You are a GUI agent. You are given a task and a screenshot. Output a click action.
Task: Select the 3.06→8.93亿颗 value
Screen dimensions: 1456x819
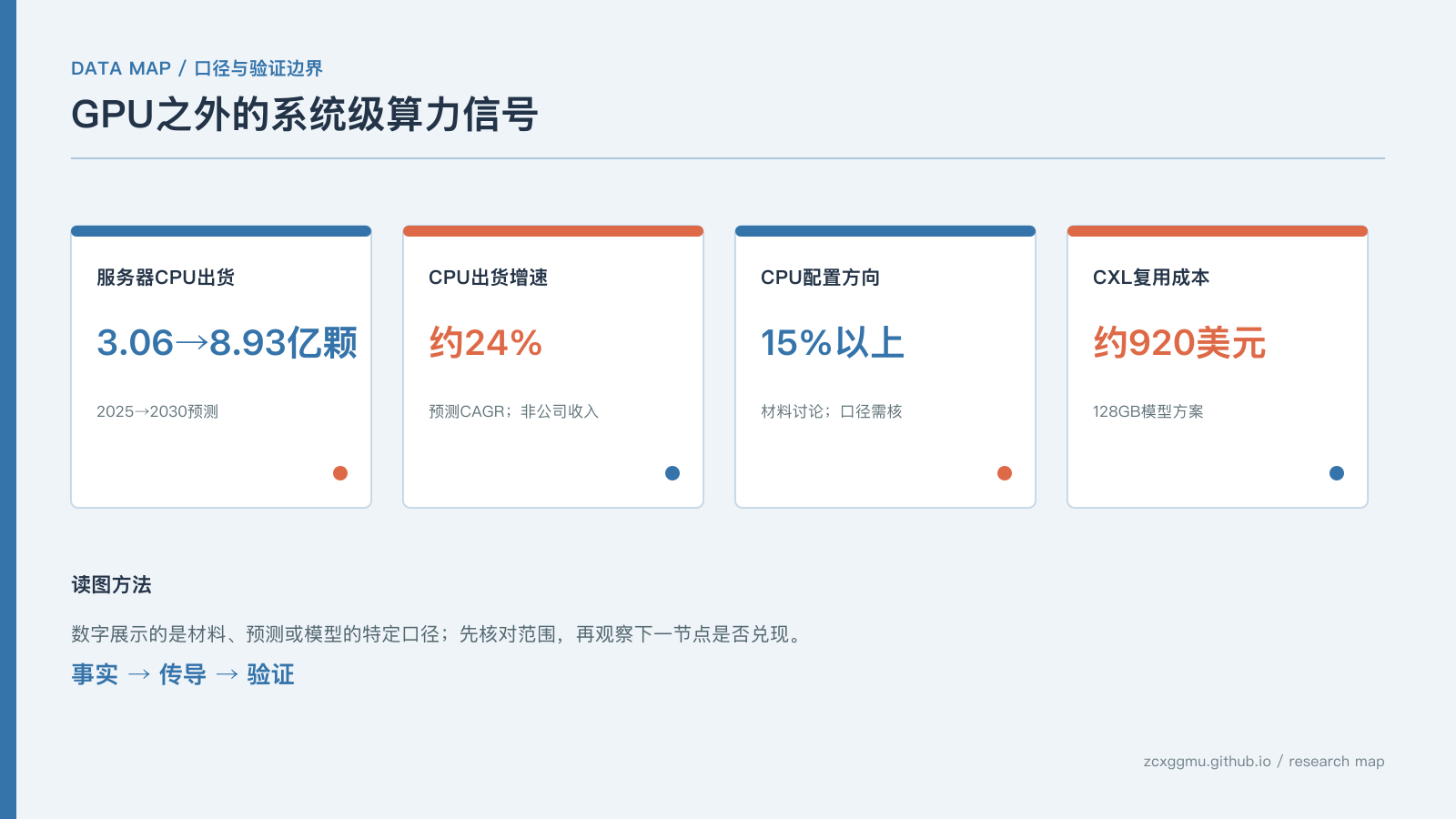tap(227, 343)
